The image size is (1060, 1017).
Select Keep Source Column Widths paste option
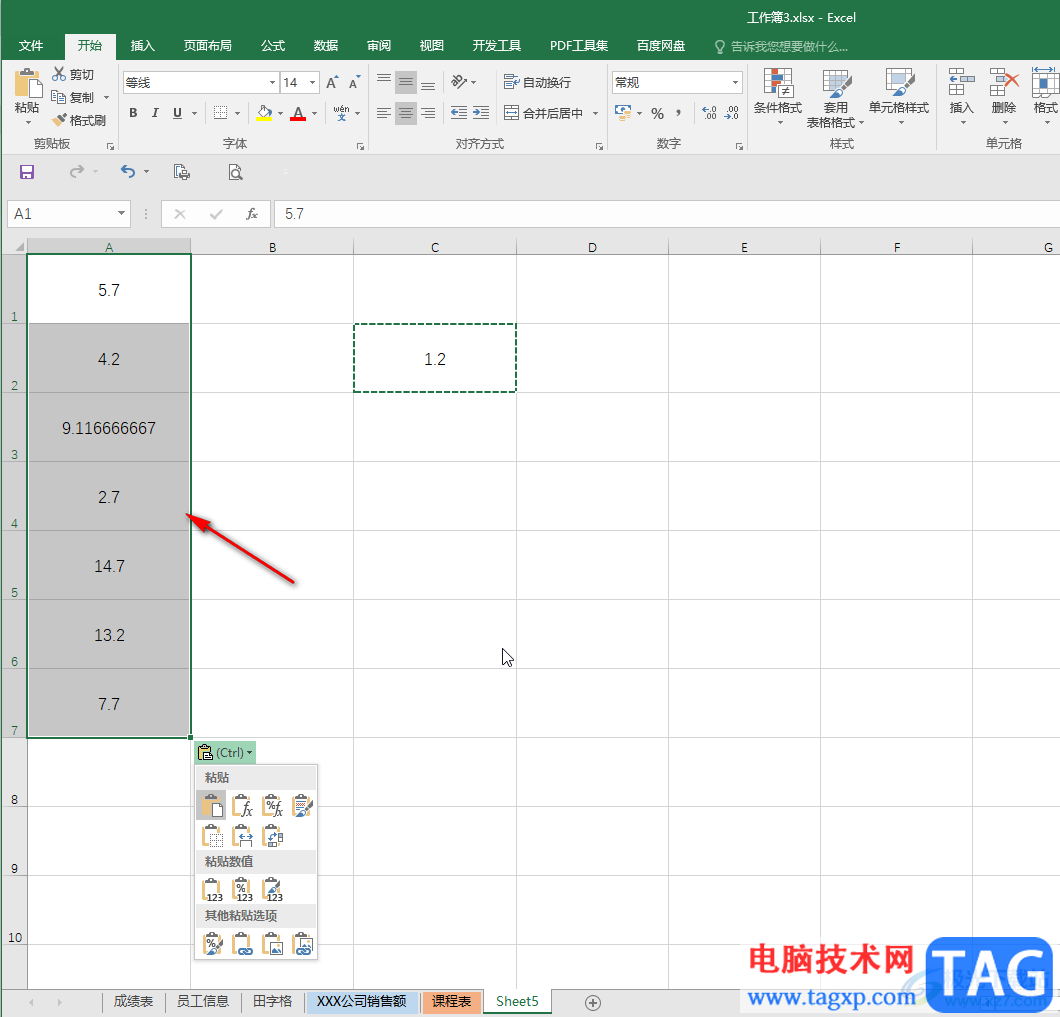pyautogui.click(x=242, y=836)
